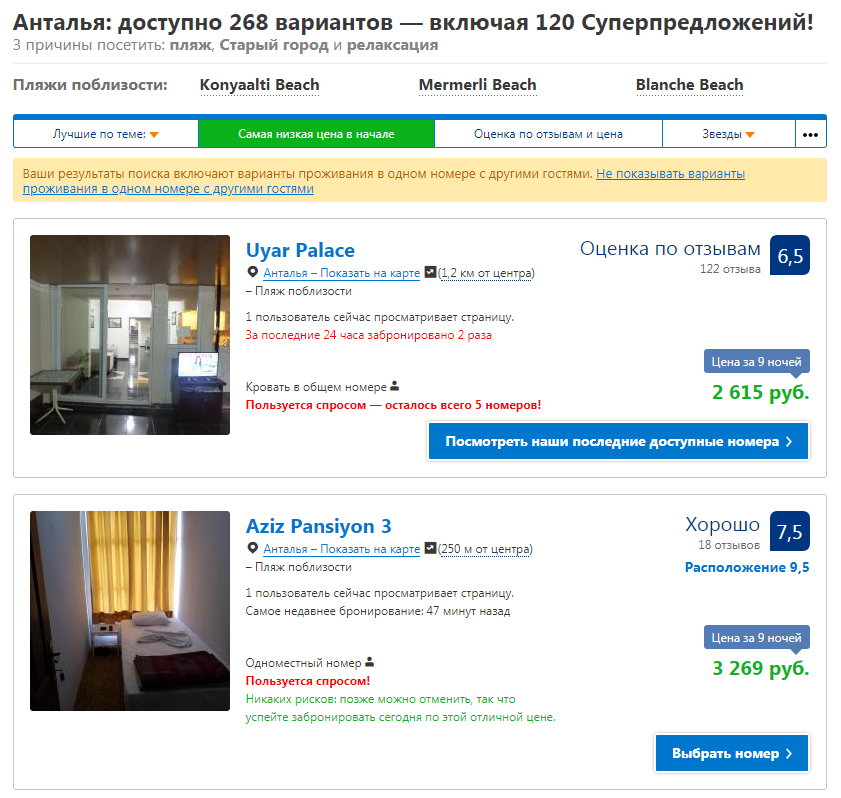Click the map checkmark icon after Aziz Pansiyon 3 location link
The image size is (841, 798).
click(430, 548)
